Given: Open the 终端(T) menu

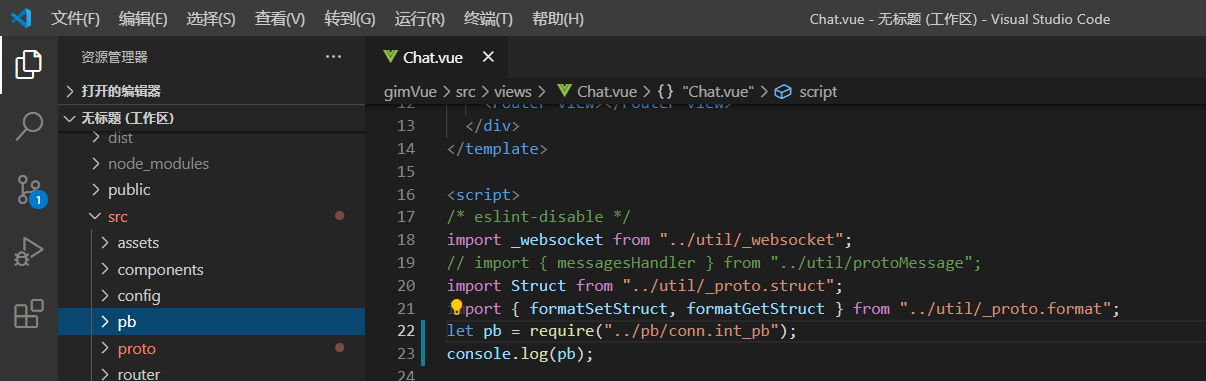Looking at the screenshot, I should coord(489,19).
